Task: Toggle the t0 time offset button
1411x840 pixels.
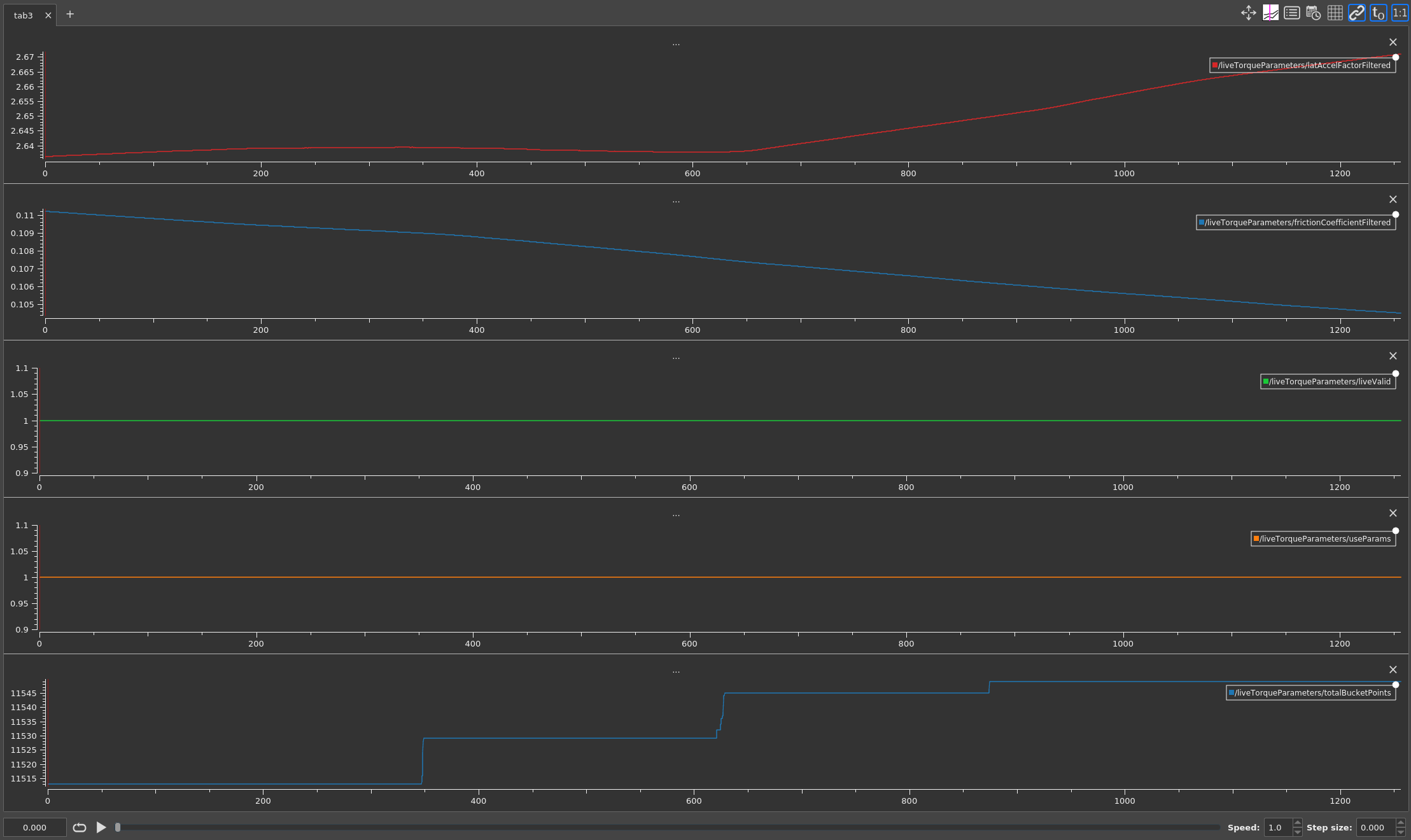Action: point(1378,13)
